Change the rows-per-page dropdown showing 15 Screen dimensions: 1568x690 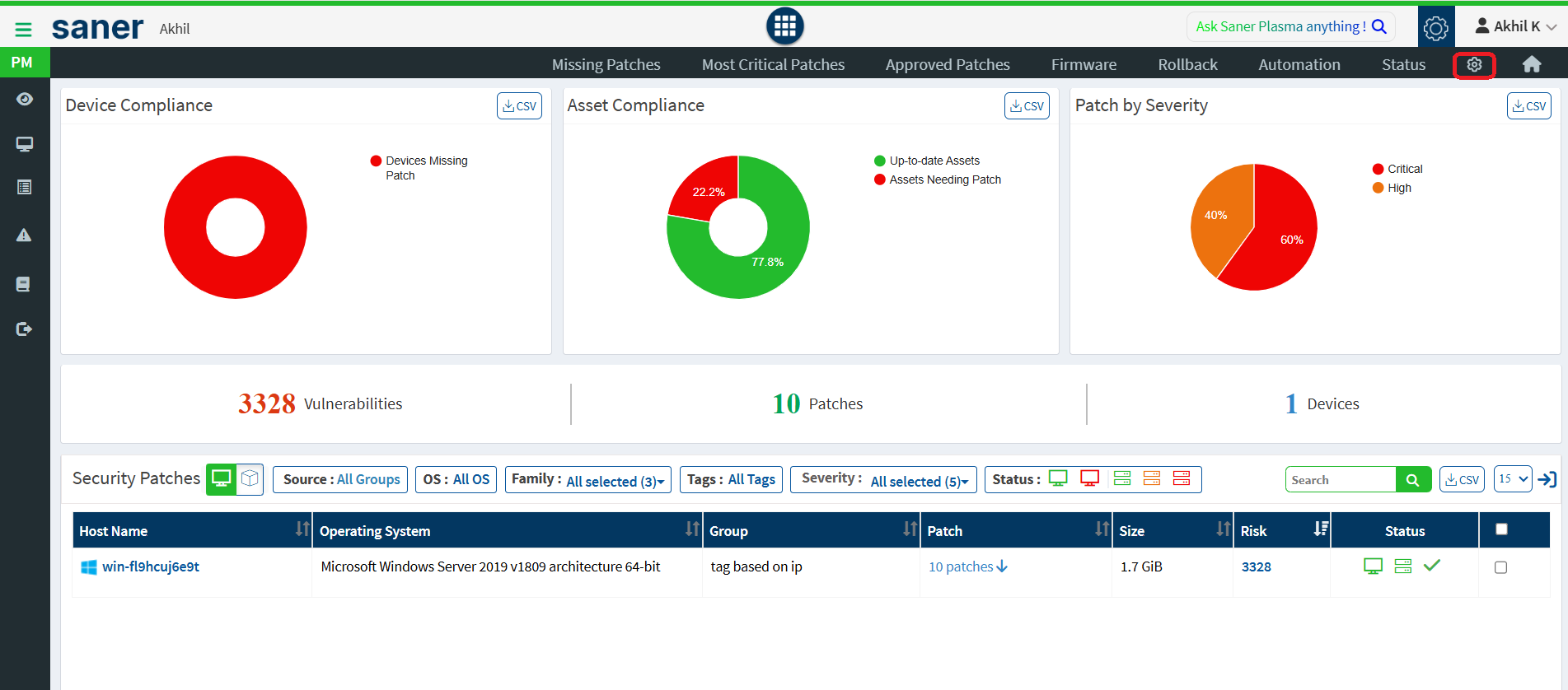click(1512, 479)
